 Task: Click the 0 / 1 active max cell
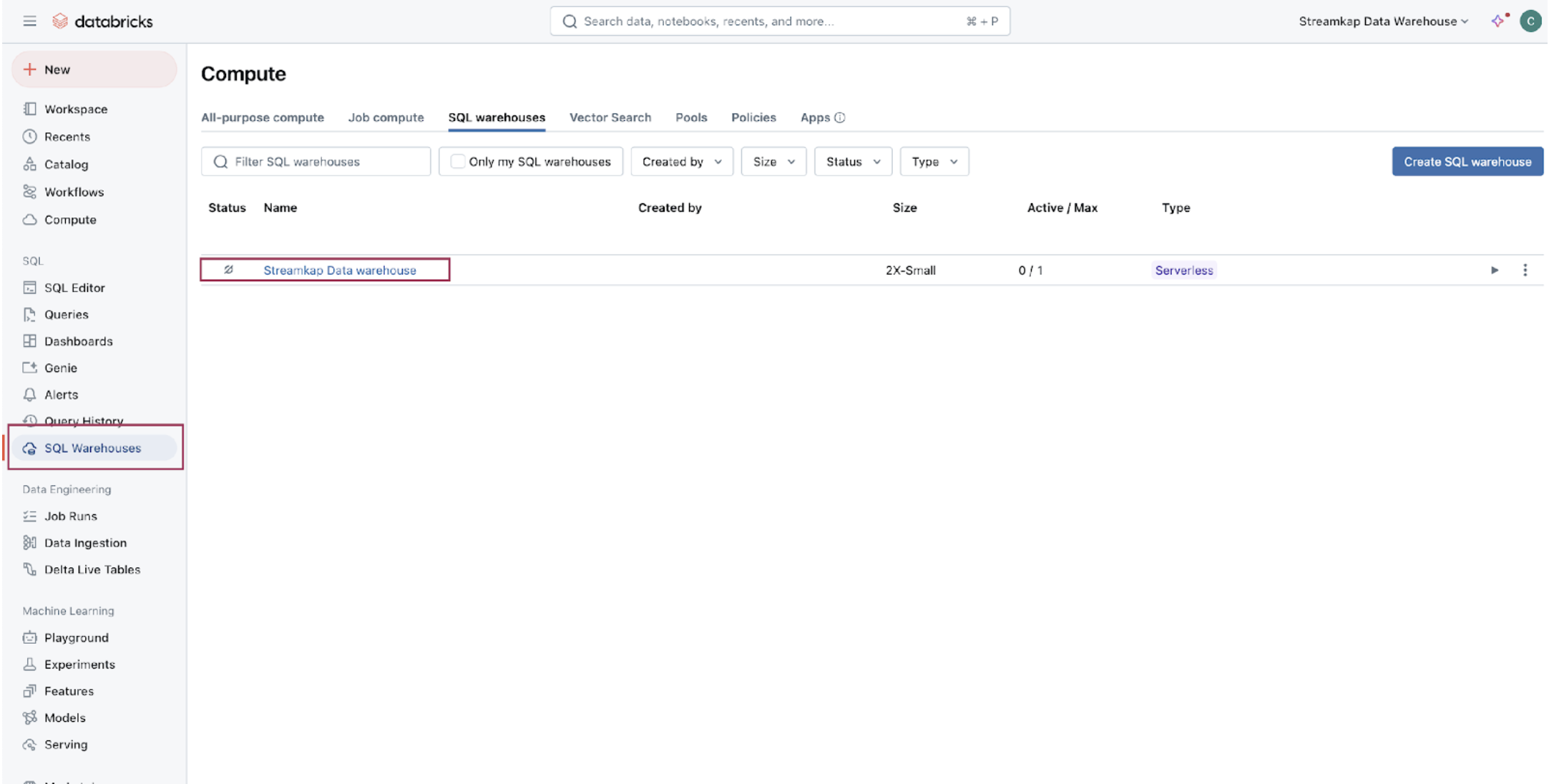click(x=1030, y=270)
